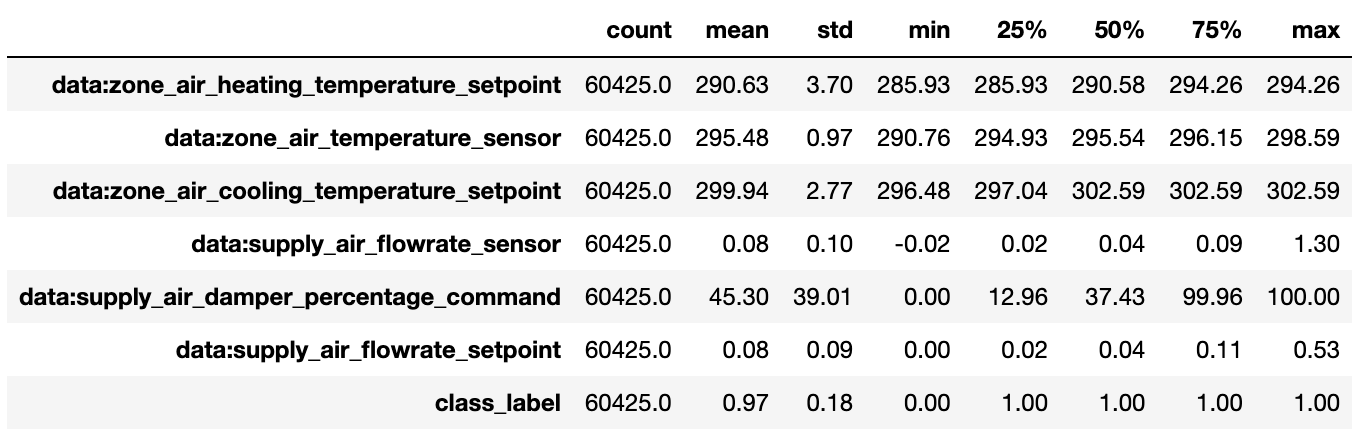
Task: Select the 50% column header
Action: (x=1119, y=31)
